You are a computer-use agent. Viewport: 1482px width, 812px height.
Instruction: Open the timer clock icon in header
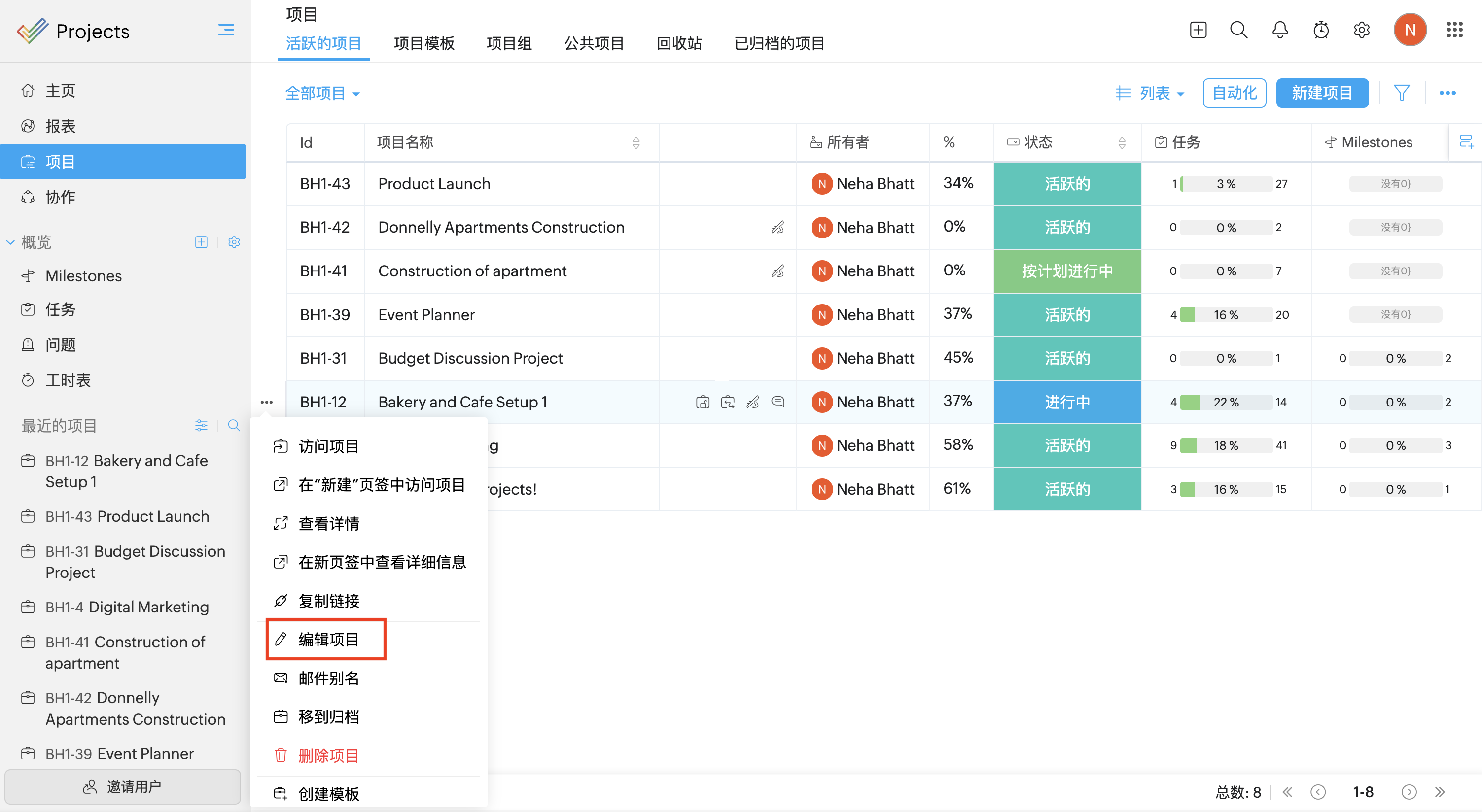tap(1321, 30)
